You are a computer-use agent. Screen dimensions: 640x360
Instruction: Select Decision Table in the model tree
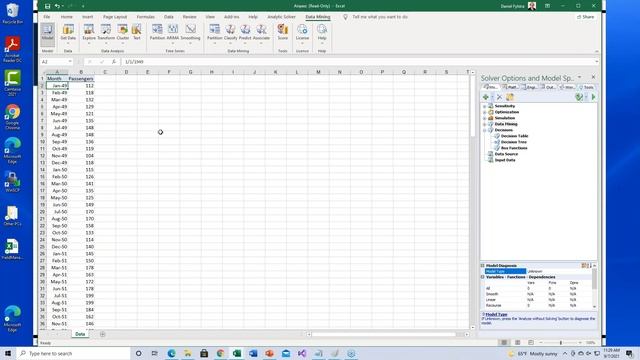point(514,136)
